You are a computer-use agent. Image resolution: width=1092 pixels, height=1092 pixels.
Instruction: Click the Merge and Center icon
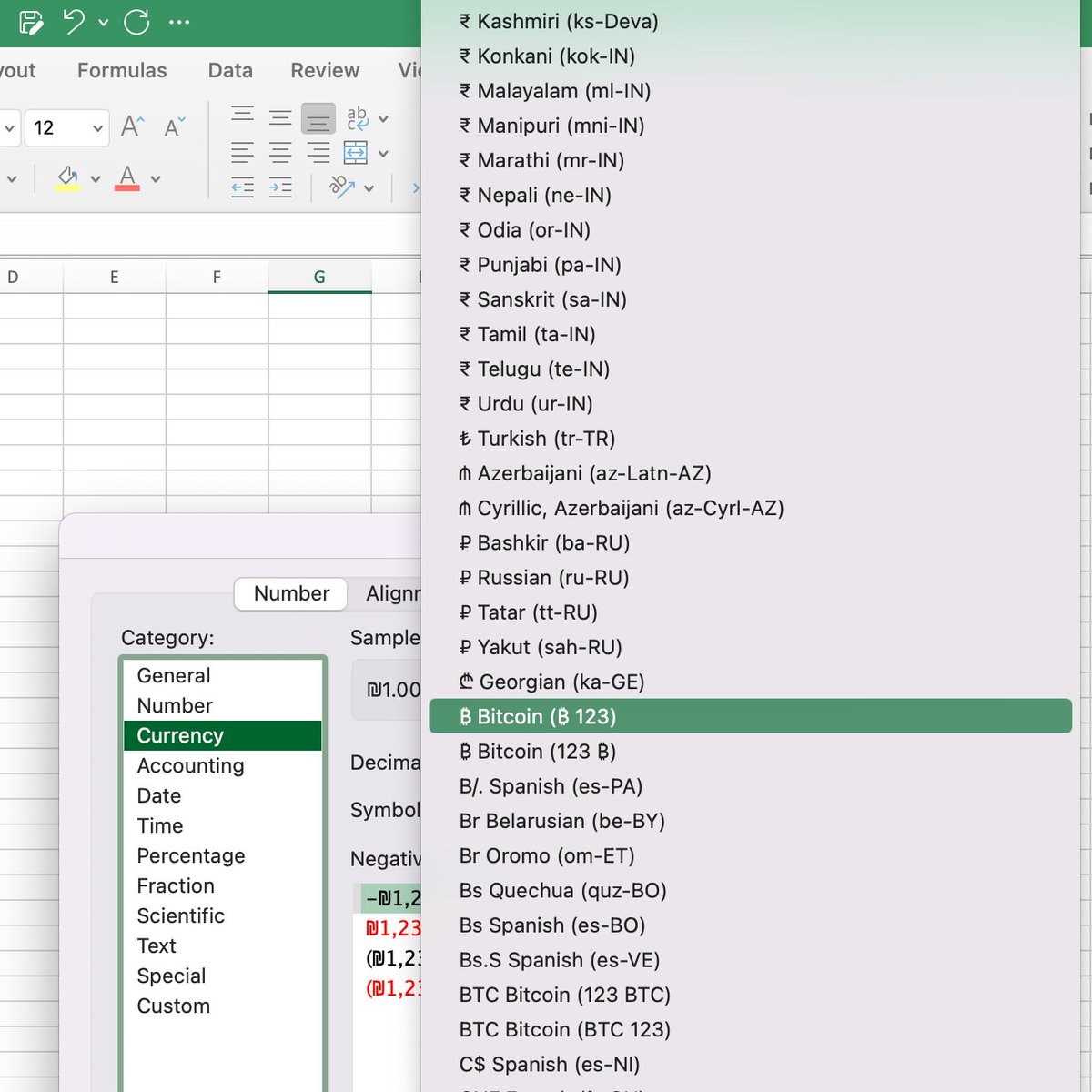[x=356, y=153]
